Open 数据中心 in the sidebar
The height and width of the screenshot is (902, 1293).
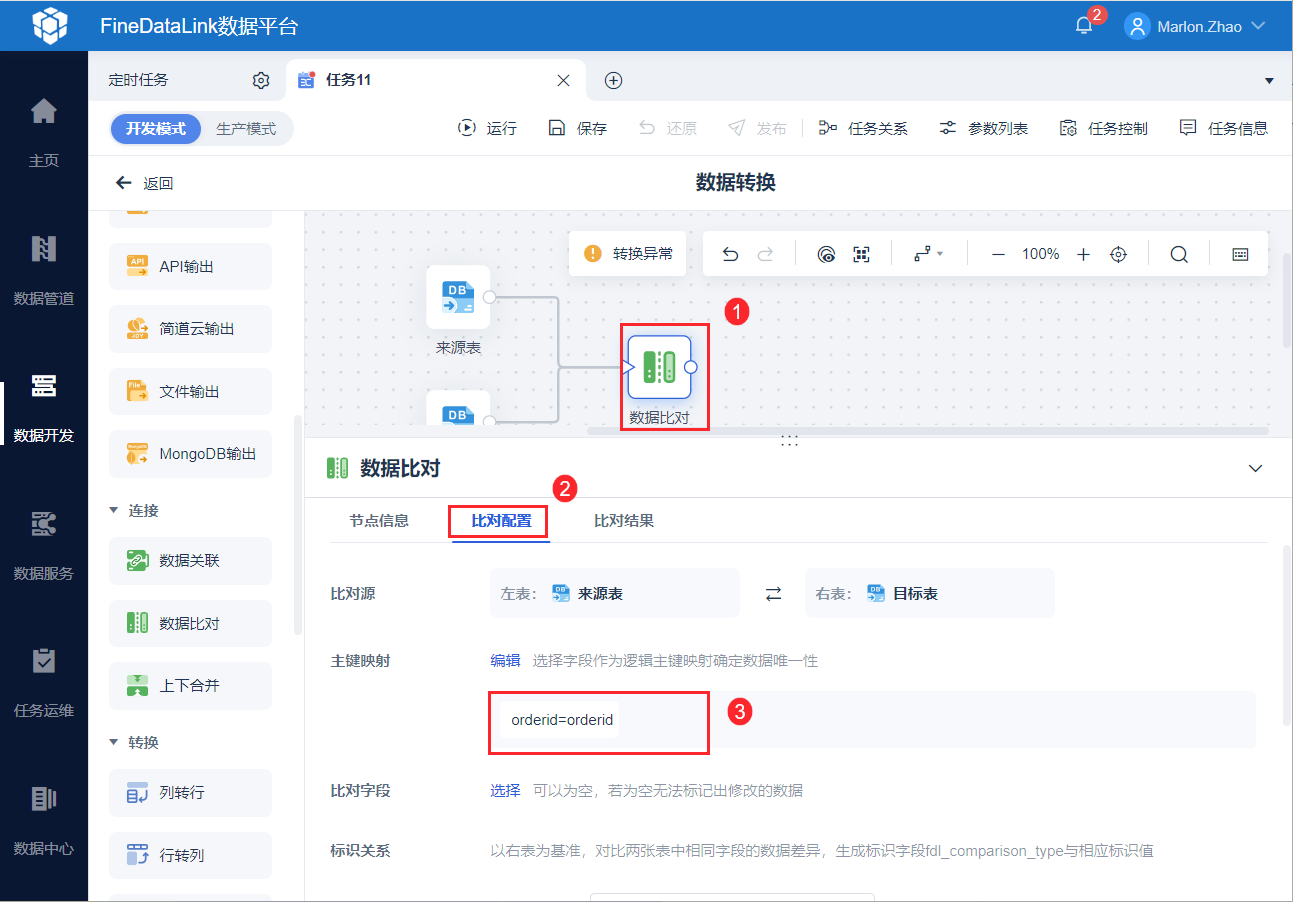pyautogui.click(x=44, y=822)
